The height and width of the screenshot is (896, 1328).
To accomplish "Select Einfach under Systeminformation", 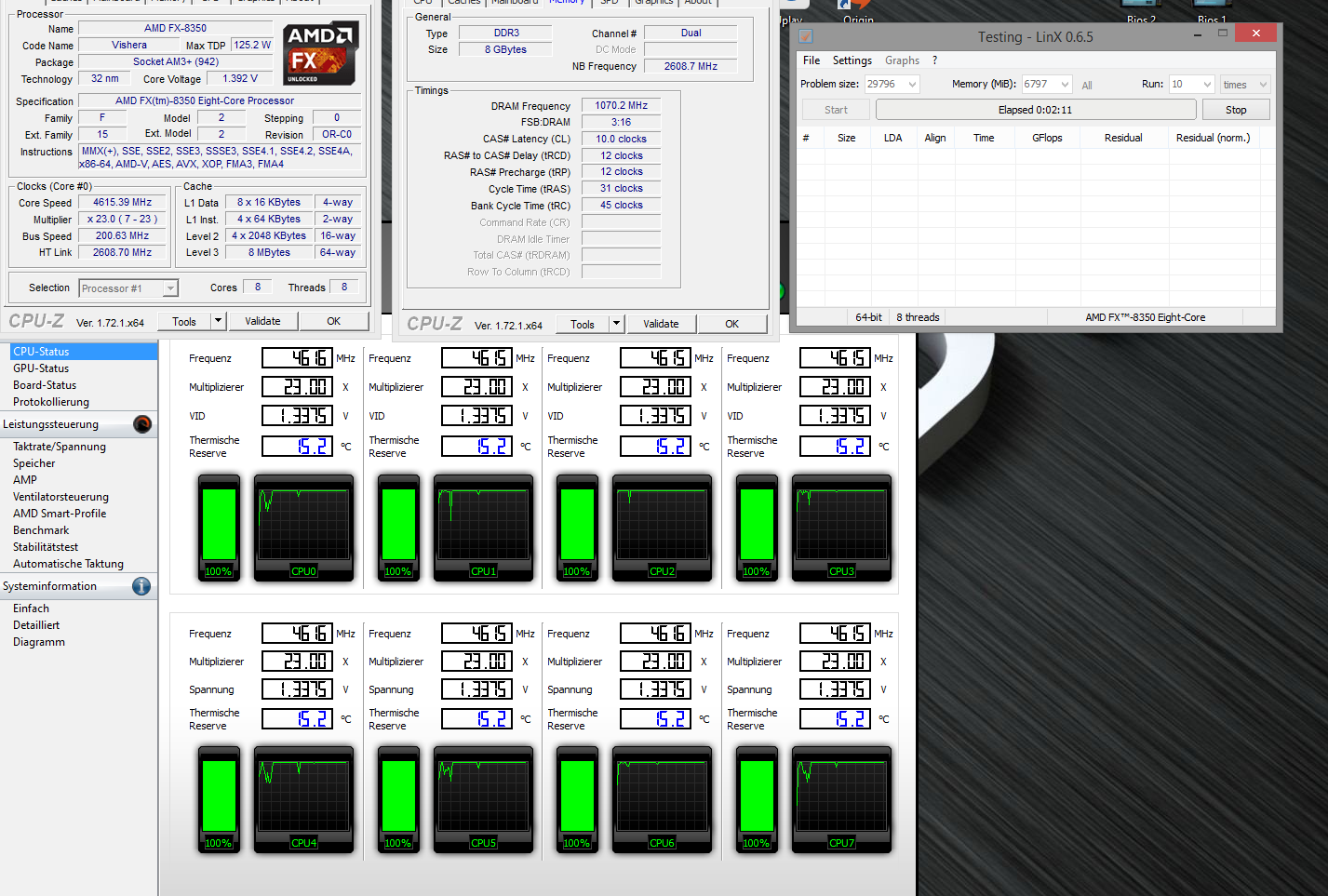I will pyautogui.click(x=31, y=608).
